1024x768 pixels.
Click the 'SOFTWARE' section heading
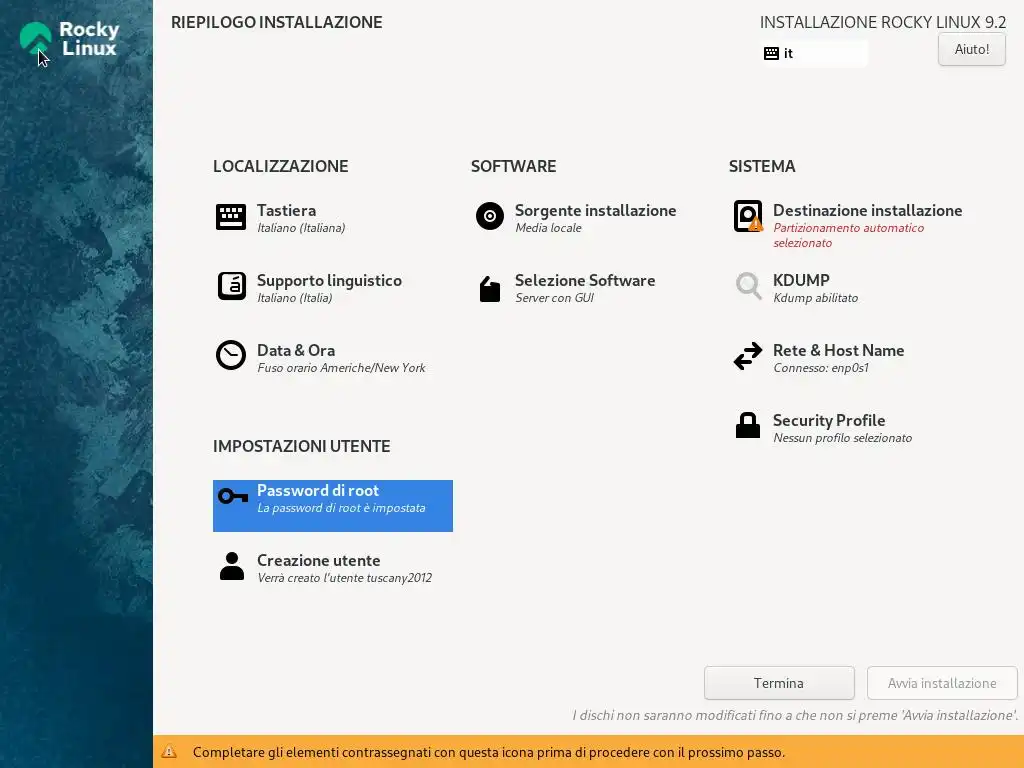[514, 167]
